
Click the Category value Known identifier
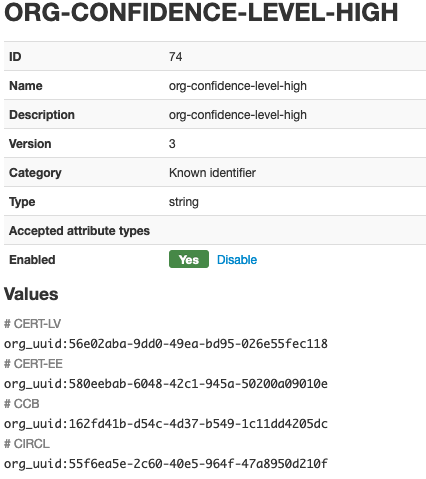point(212,173)
